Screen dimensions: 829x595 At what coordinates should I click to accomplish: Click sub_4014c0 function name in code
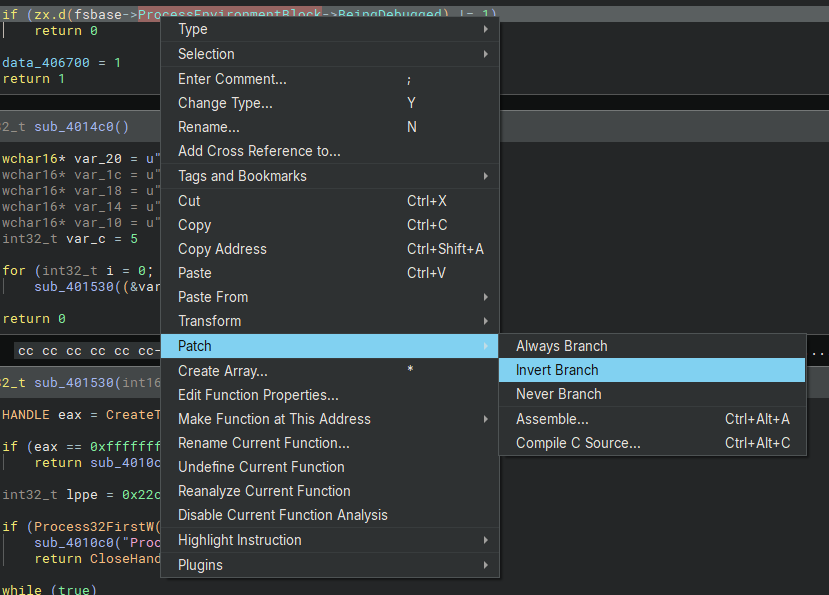tap(73, 127)
